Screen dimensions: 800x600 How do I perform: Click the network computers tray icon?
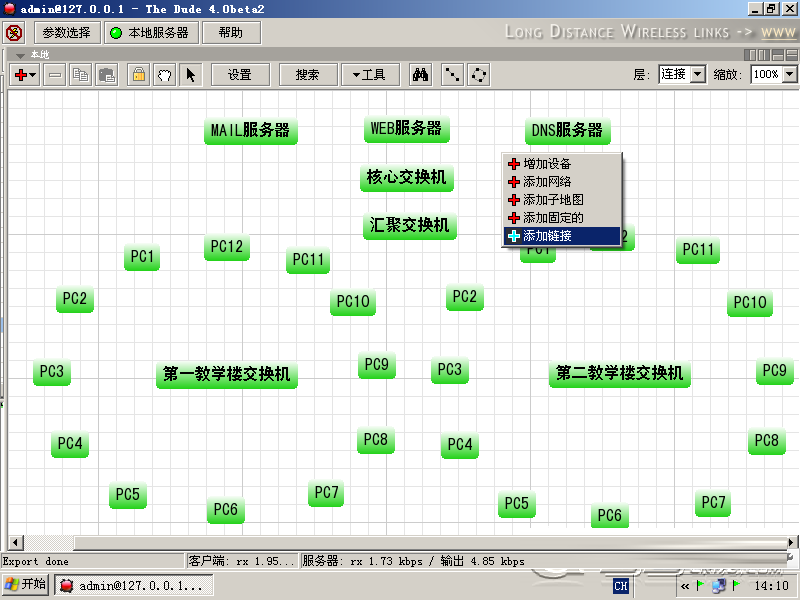click(719, 586)
